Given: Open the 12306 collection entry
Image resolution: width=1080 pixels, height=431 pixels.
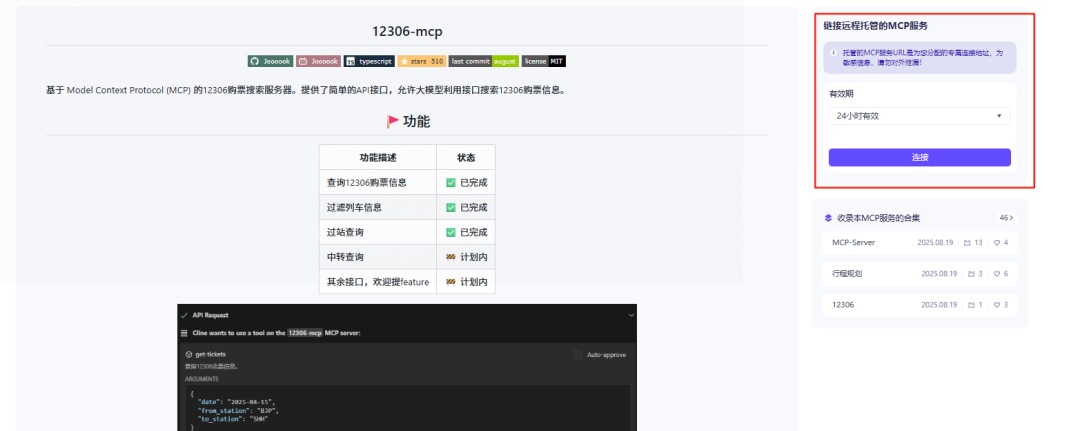Looking at the screenshot, I should 920,304.
